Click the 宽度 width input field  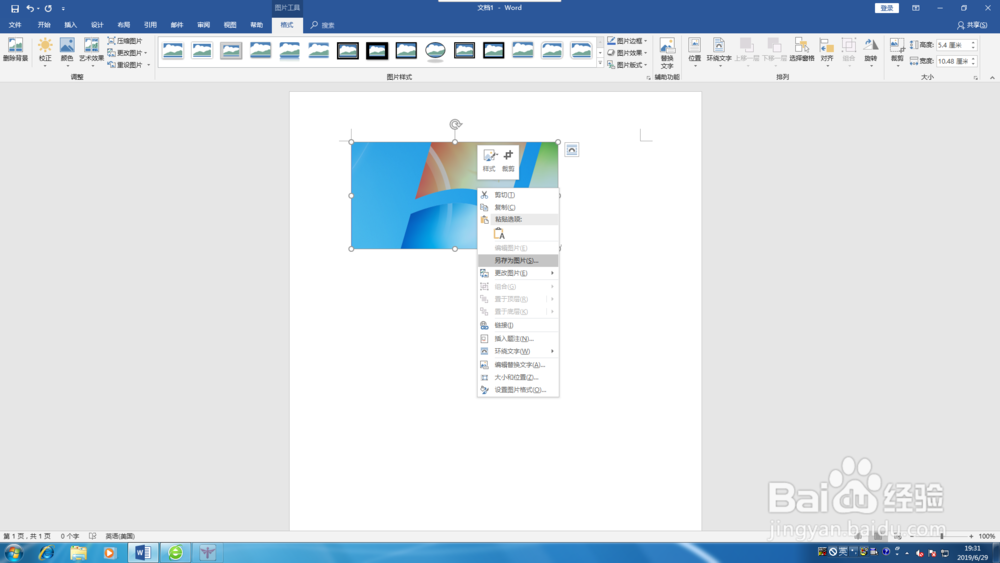(955, 61)
